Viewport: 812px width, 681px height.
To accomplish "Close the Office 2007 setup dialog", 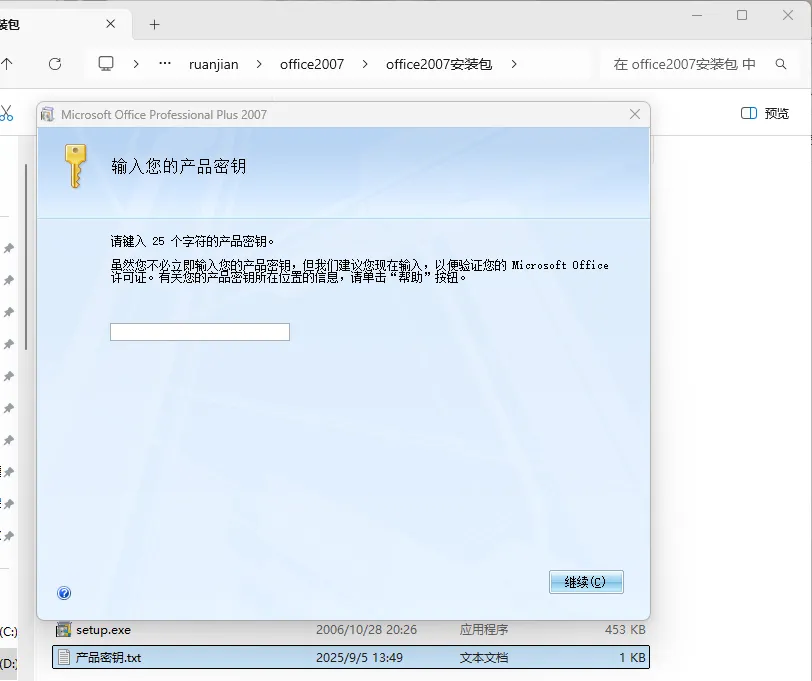I will (634, 114).
